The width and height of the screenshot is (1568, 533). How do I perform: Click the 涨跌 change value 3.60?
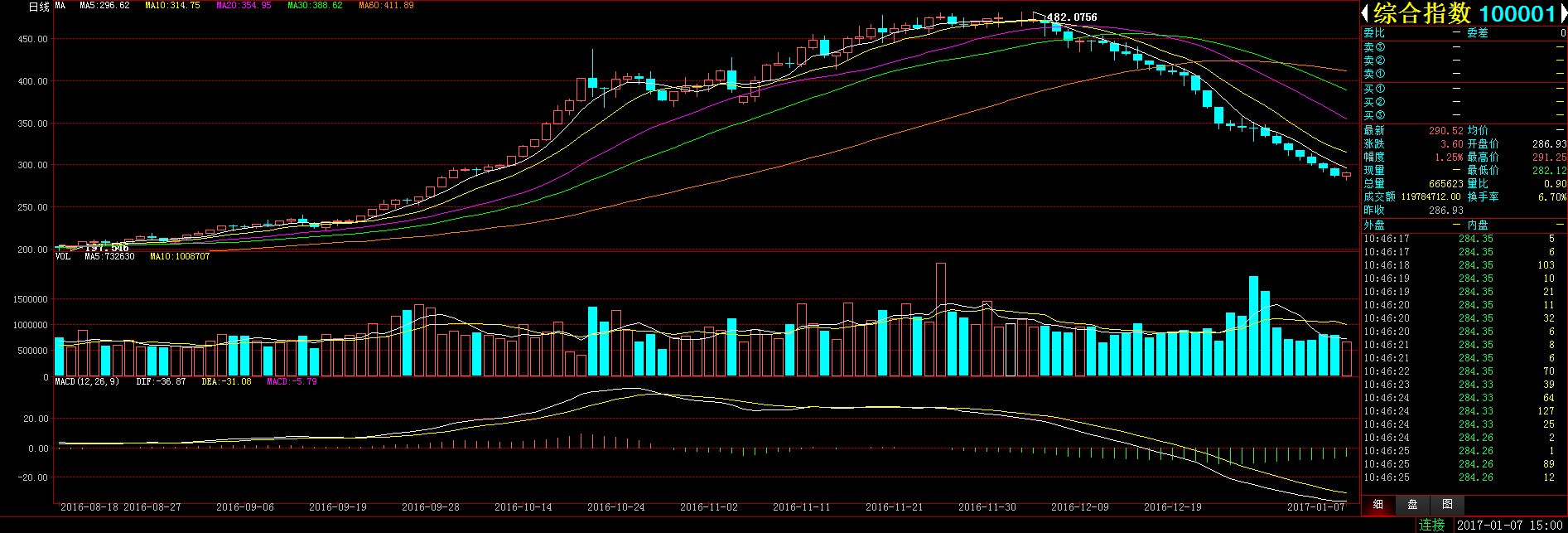click(x=1451, y=144)
